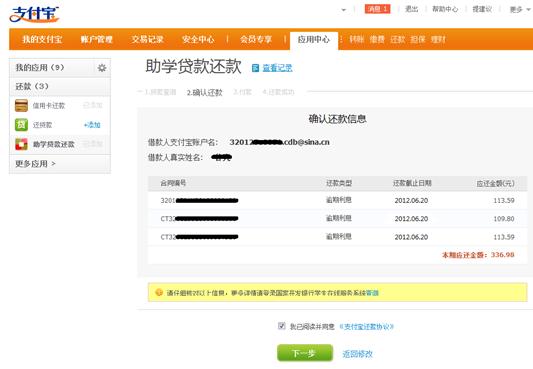Click the green 下一步 button

[305, 353]
